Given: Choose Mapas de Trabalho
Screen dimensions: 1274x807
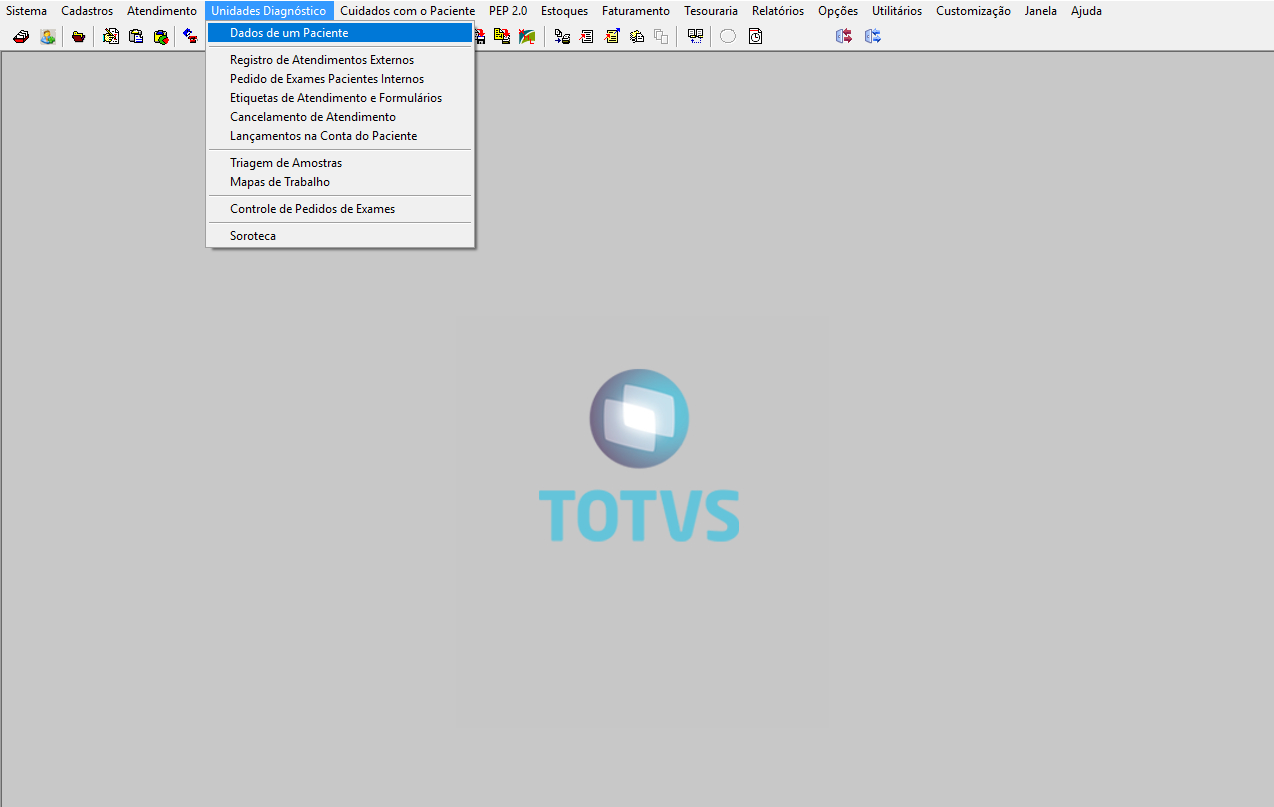Looking at the screenshot, I should click(339, 182).
